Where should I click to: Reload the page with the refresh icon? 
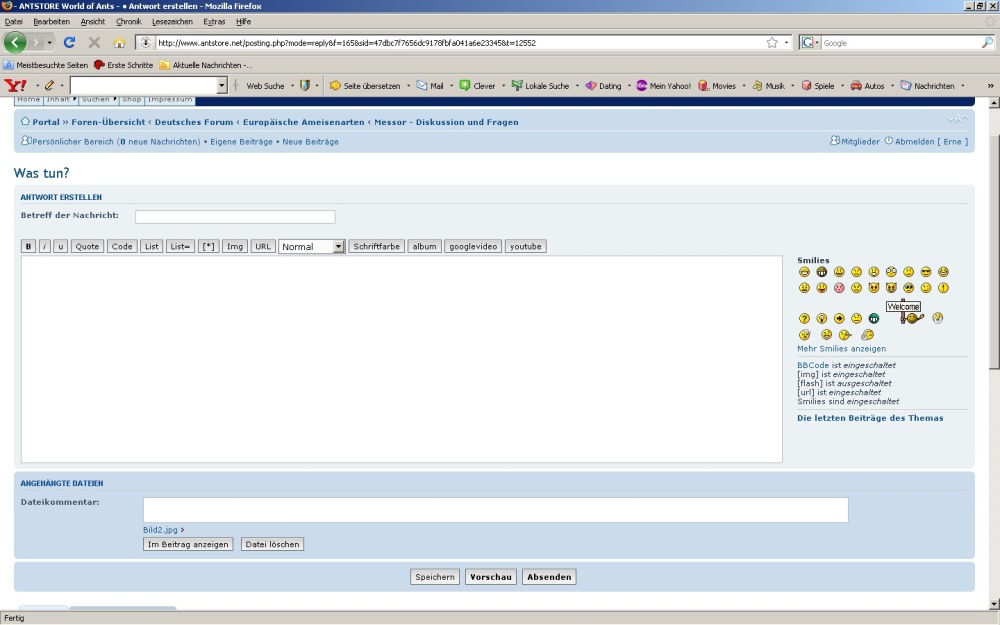(x=69, y=43)
